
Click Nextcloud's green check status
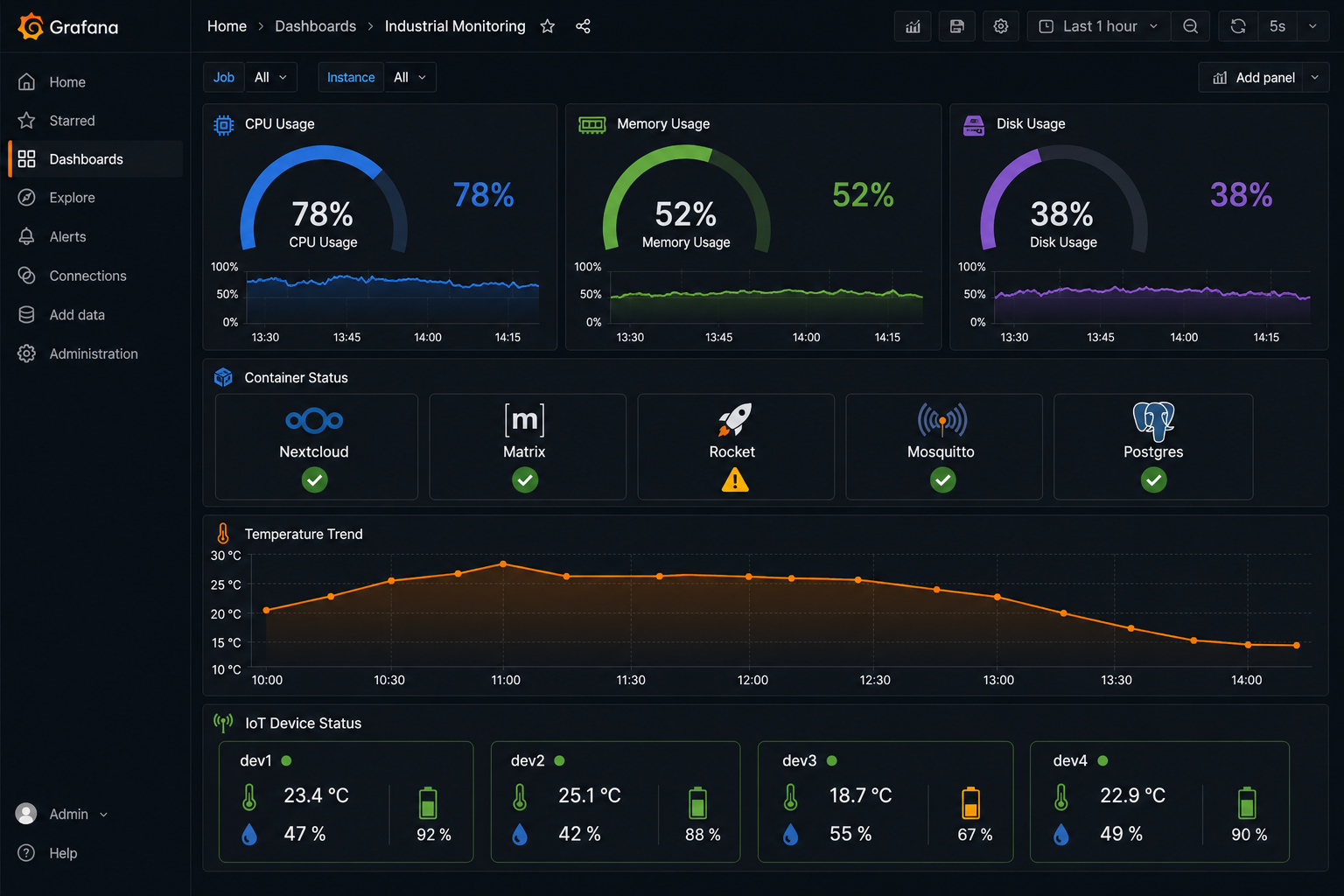[315, 479]
